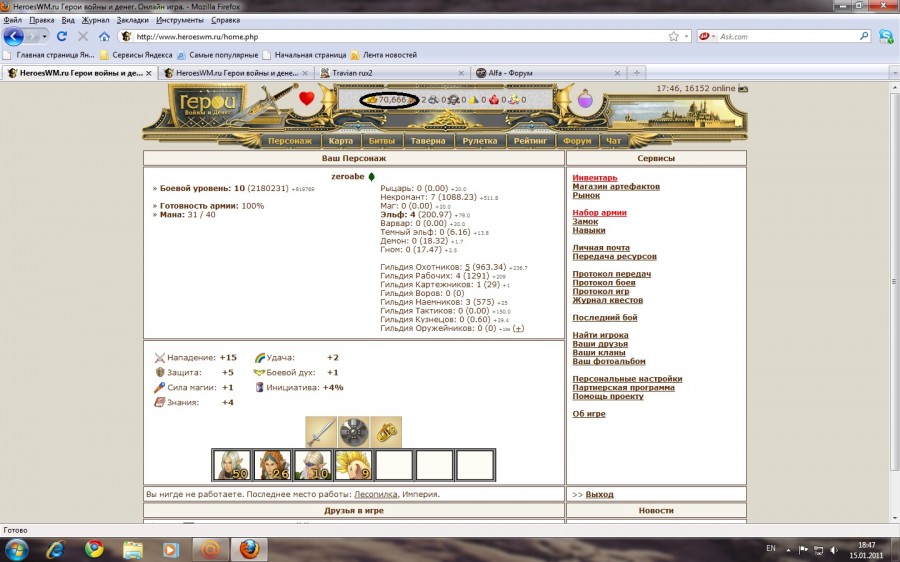Open the Закладки menu
The width and height of the screenshot is (900, 562).
click(x=133, y=20)
